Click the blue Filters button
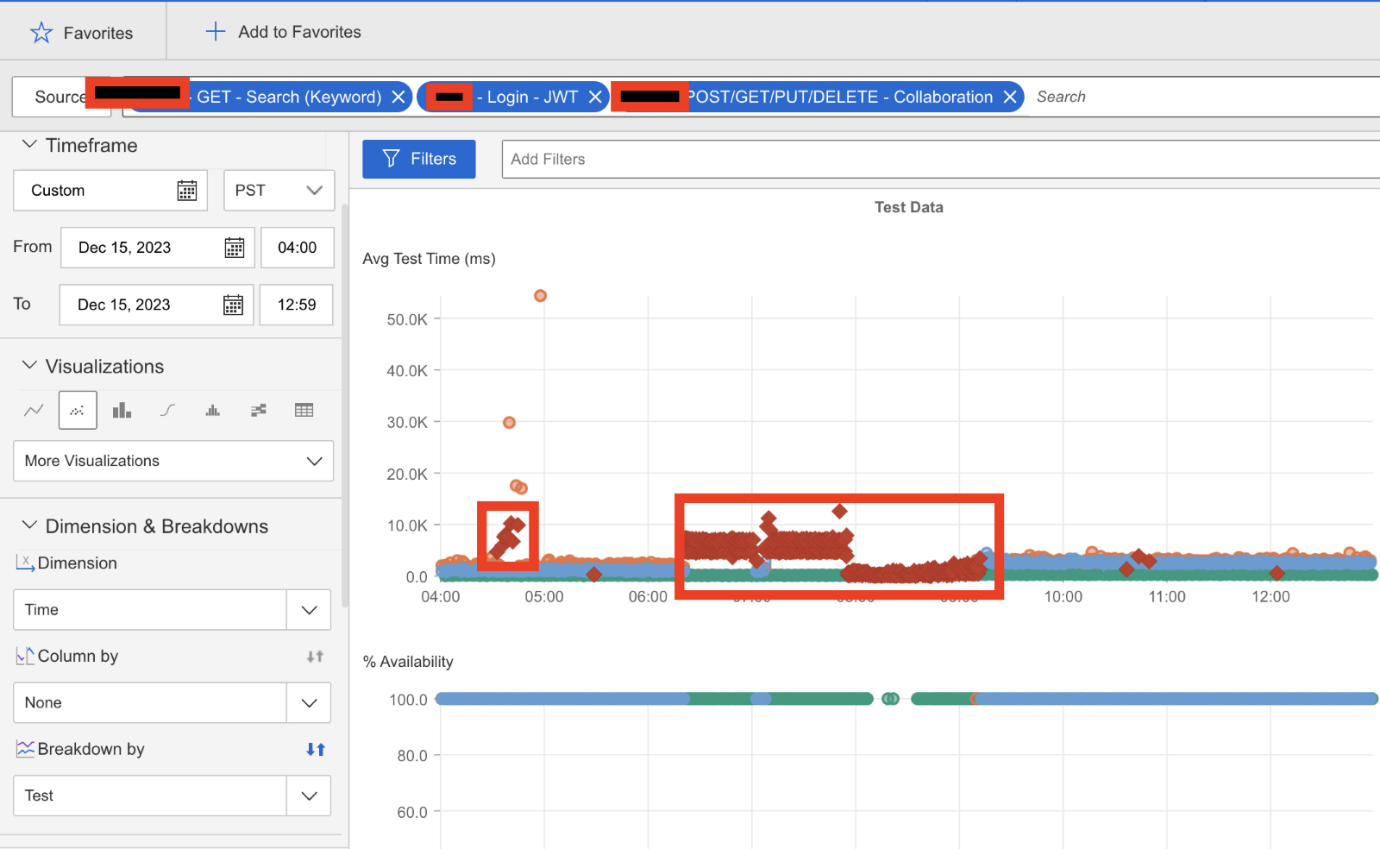The height and width of the screenshot is (849, 1380). pyautogui.click(x=418, y=159)
